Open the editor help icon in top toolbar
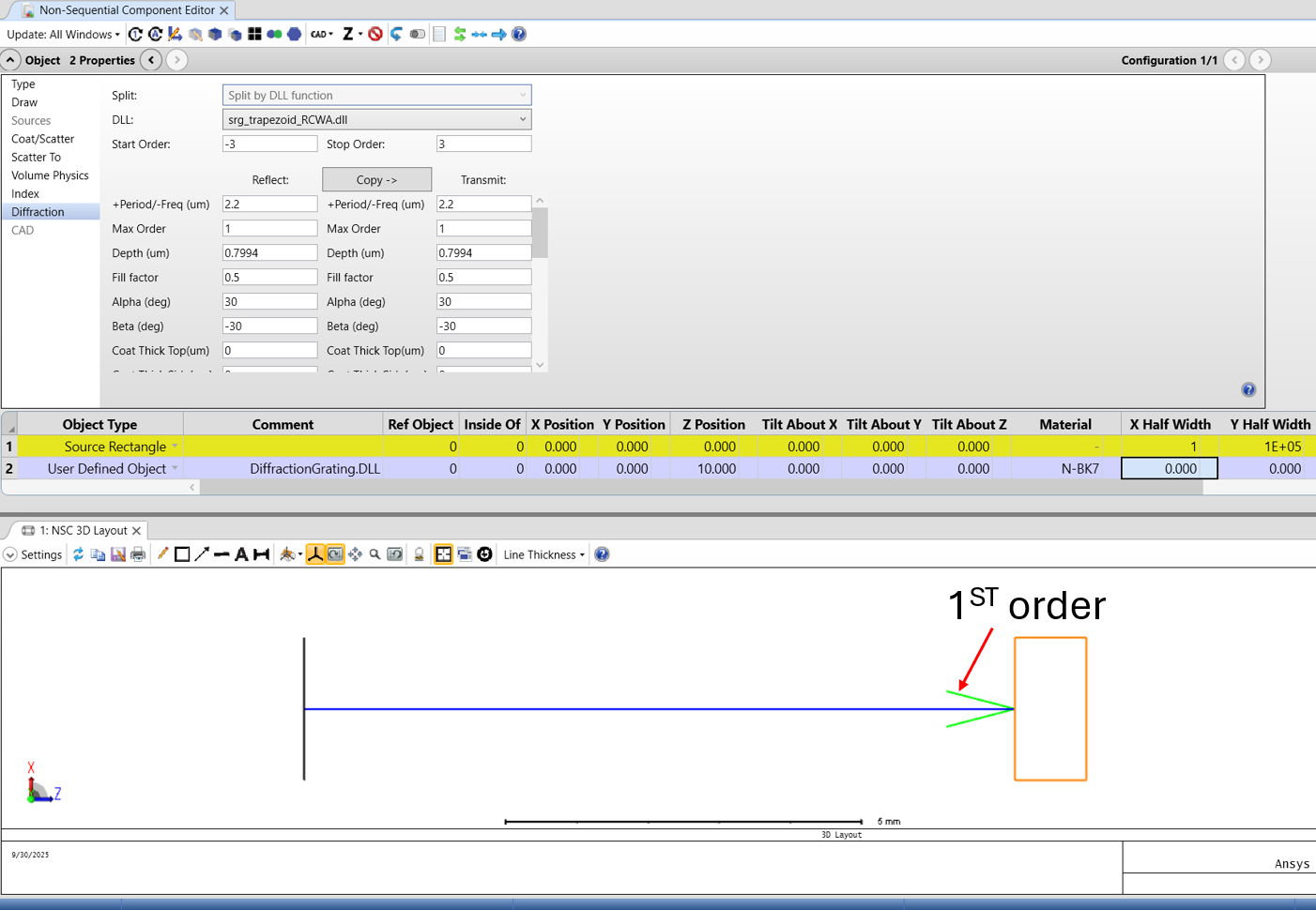Image resolution: width=1316 pixels, height=910 pixels. (519, 34)
